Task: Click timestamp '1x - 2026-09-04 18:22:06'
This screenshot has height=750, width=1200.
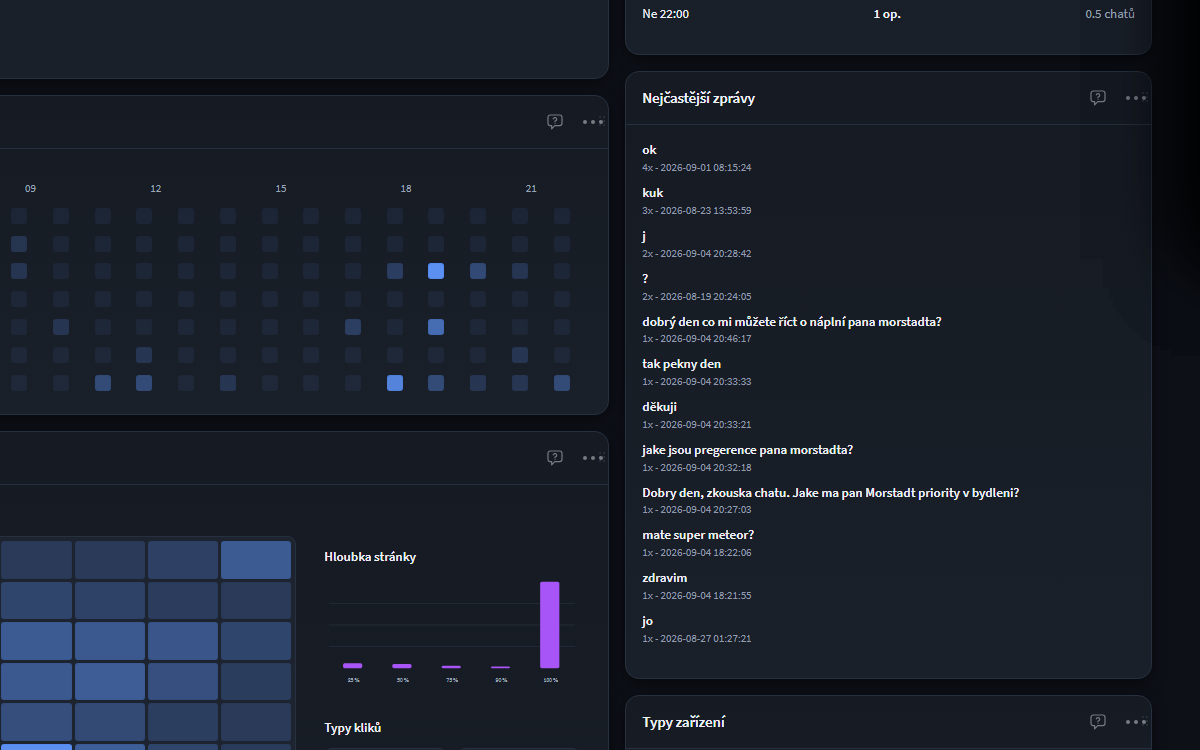Action: point(697,552)
